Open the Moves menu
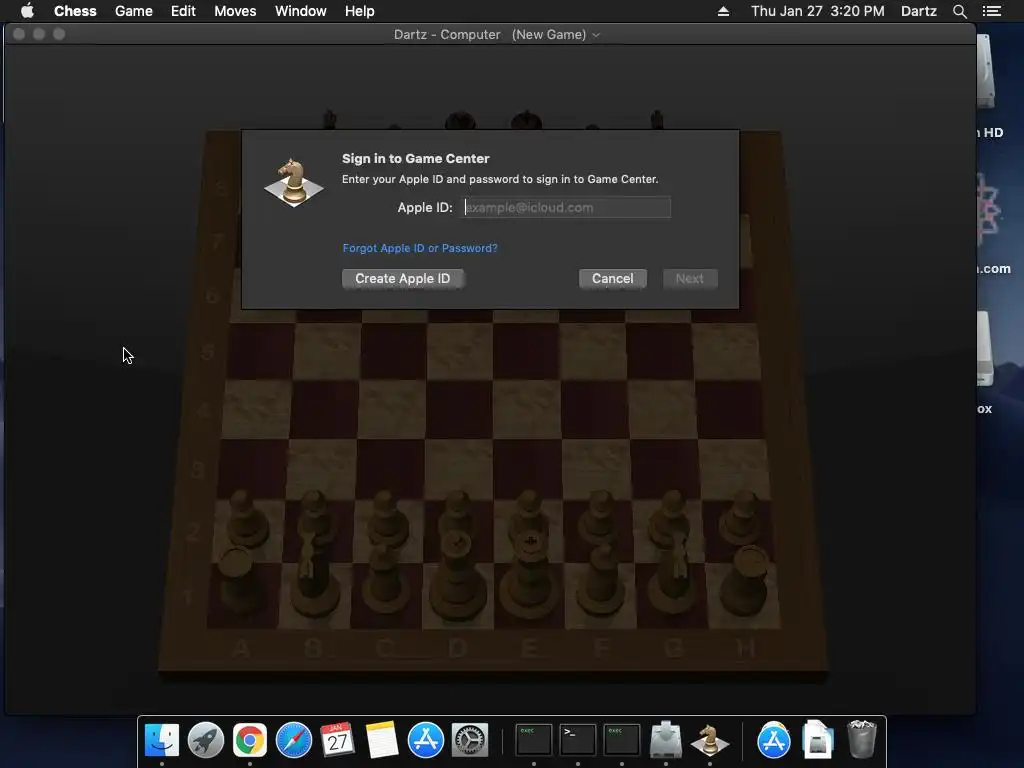 tap(235, 11)
